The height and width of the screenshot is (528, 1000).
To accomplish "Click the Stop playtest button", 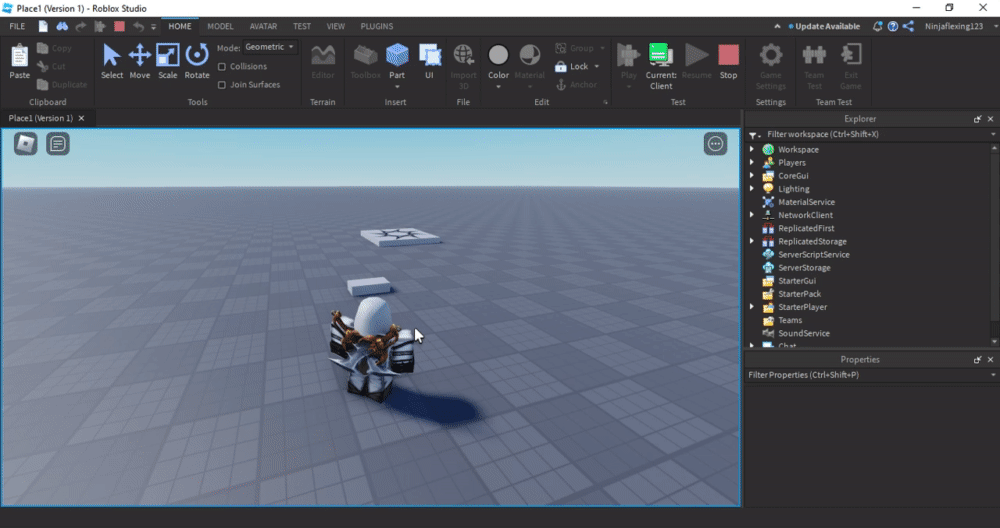I will pos(728,60).
